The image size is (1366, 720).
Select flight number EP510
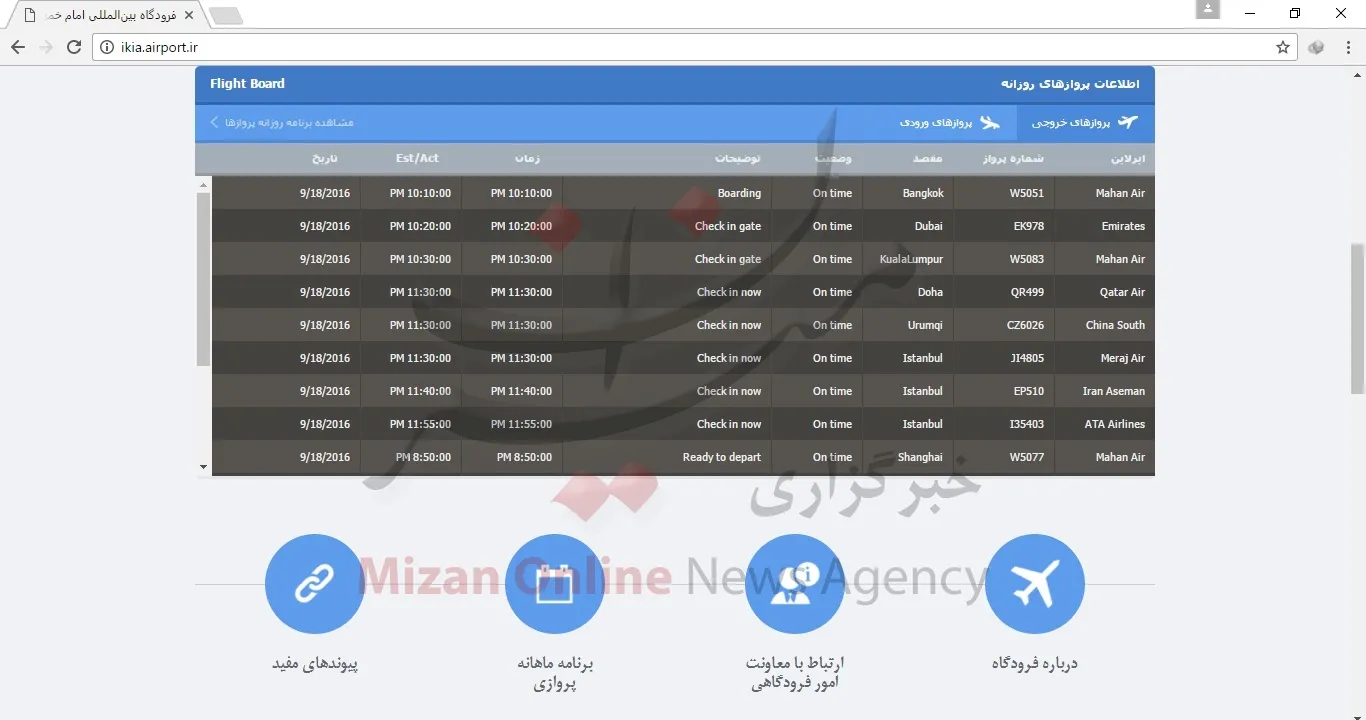pos(1029,391)
